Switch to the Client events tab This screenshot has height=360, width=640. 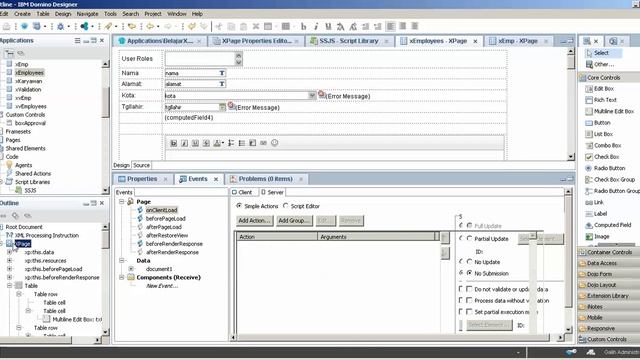242,192
